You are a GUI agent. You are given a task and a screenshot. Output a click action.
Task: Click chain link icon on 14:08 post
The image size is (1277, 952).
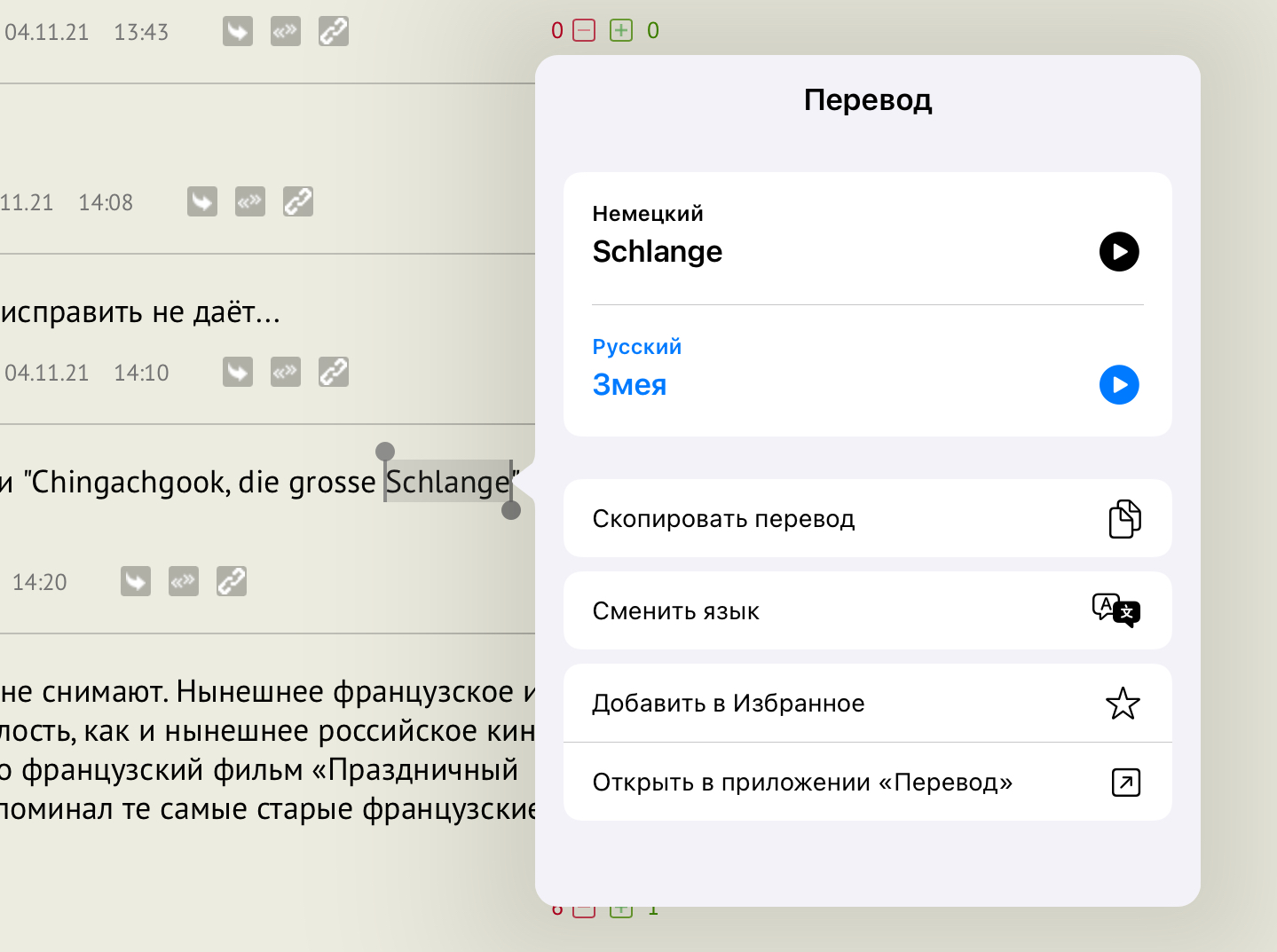tap(298, 202)
